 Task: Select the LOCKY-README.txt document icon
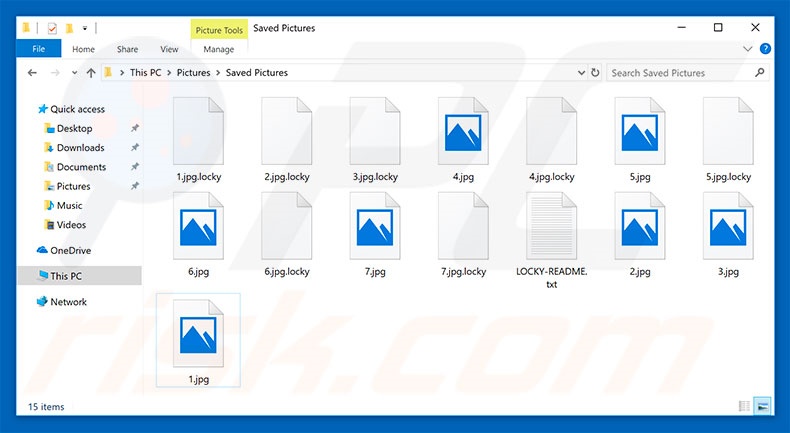click(552, 226)
